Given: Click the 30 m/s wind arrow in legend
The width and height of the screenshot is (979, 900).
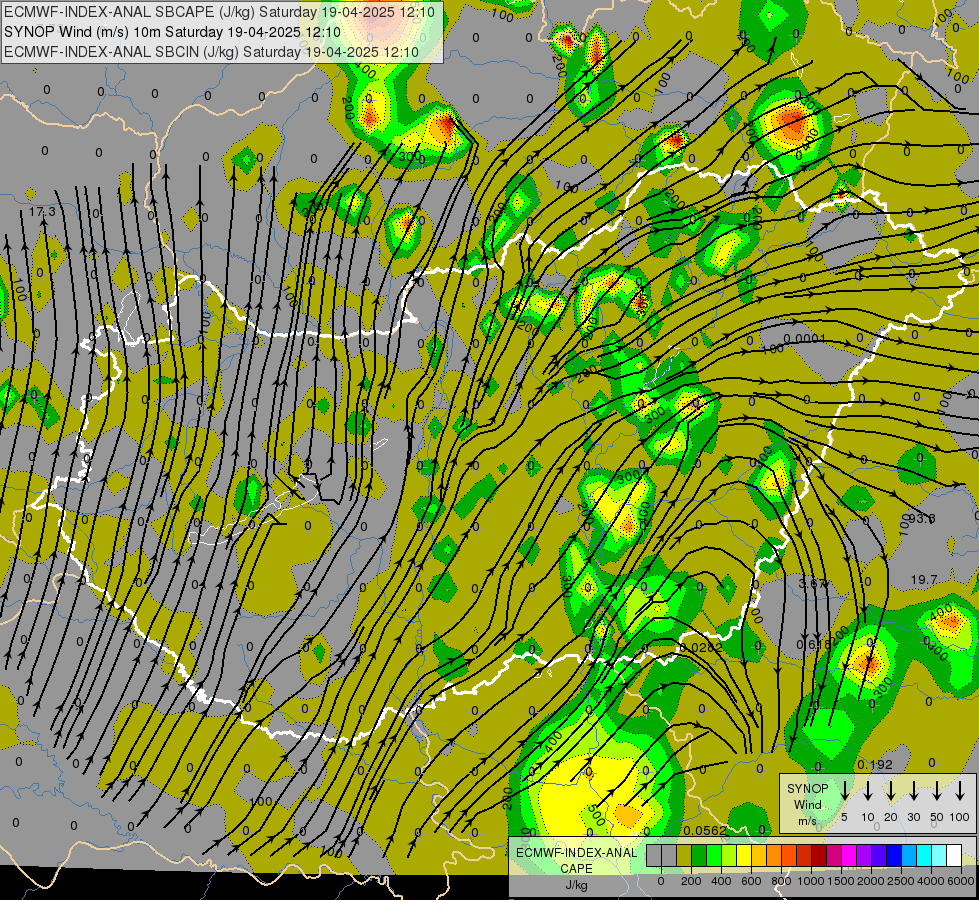Looking at the screenshot, I should coord(913,790).
